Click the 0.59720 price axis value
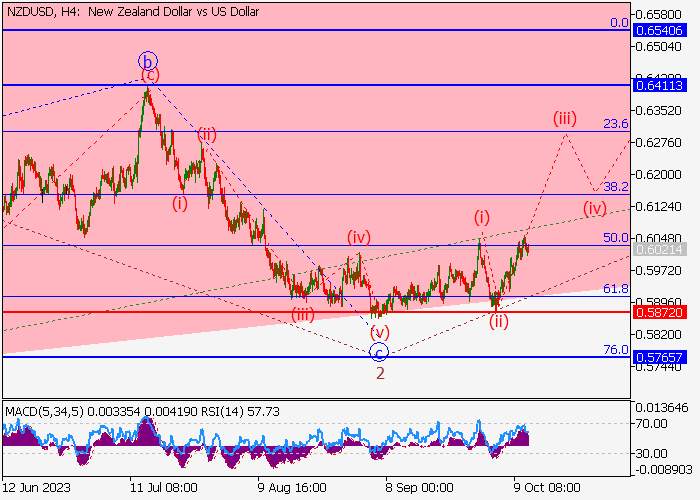 [658, 271]
